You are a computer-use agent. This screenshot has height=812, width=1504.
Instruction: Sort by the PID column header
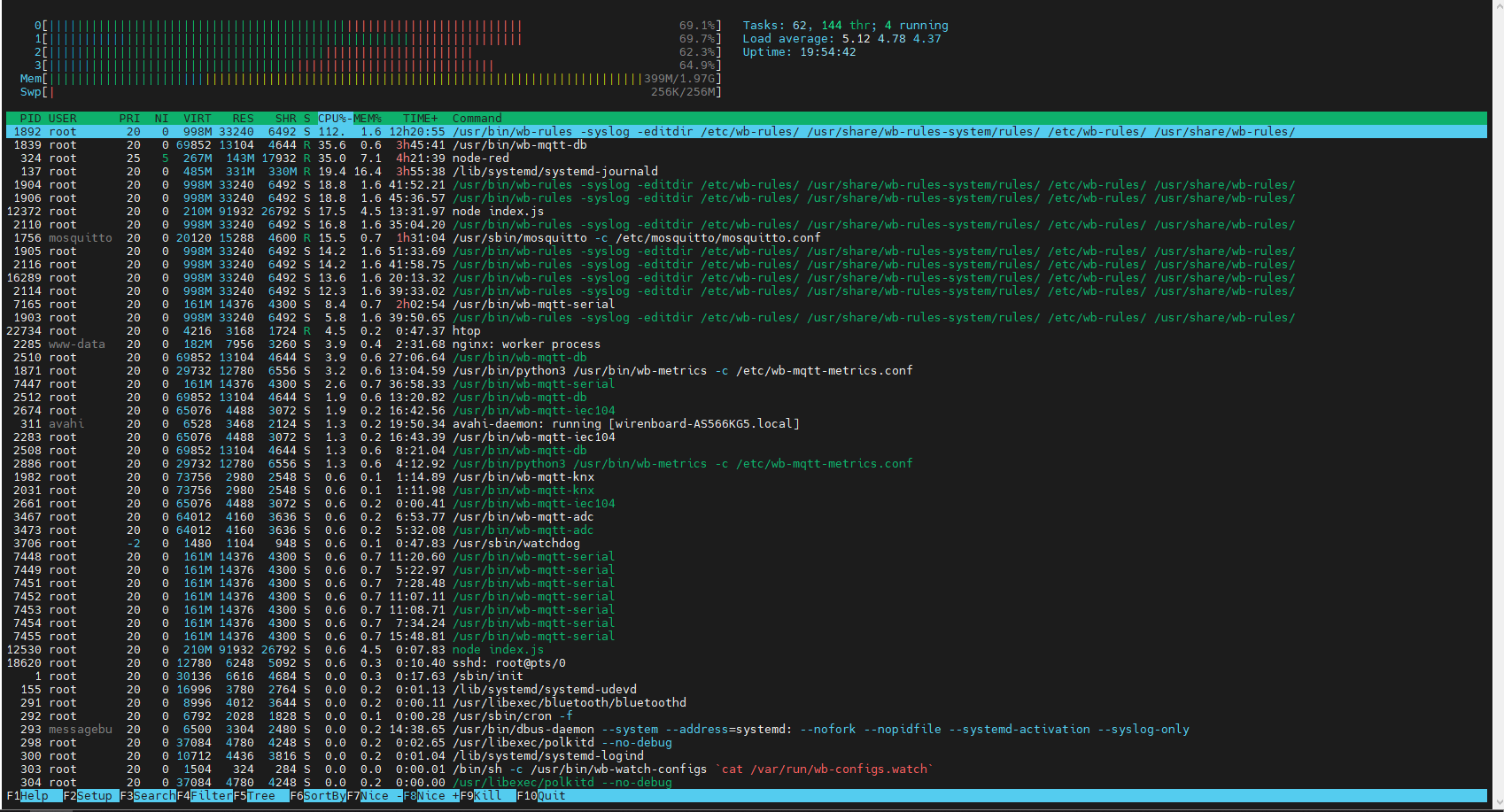coord(31,118)
